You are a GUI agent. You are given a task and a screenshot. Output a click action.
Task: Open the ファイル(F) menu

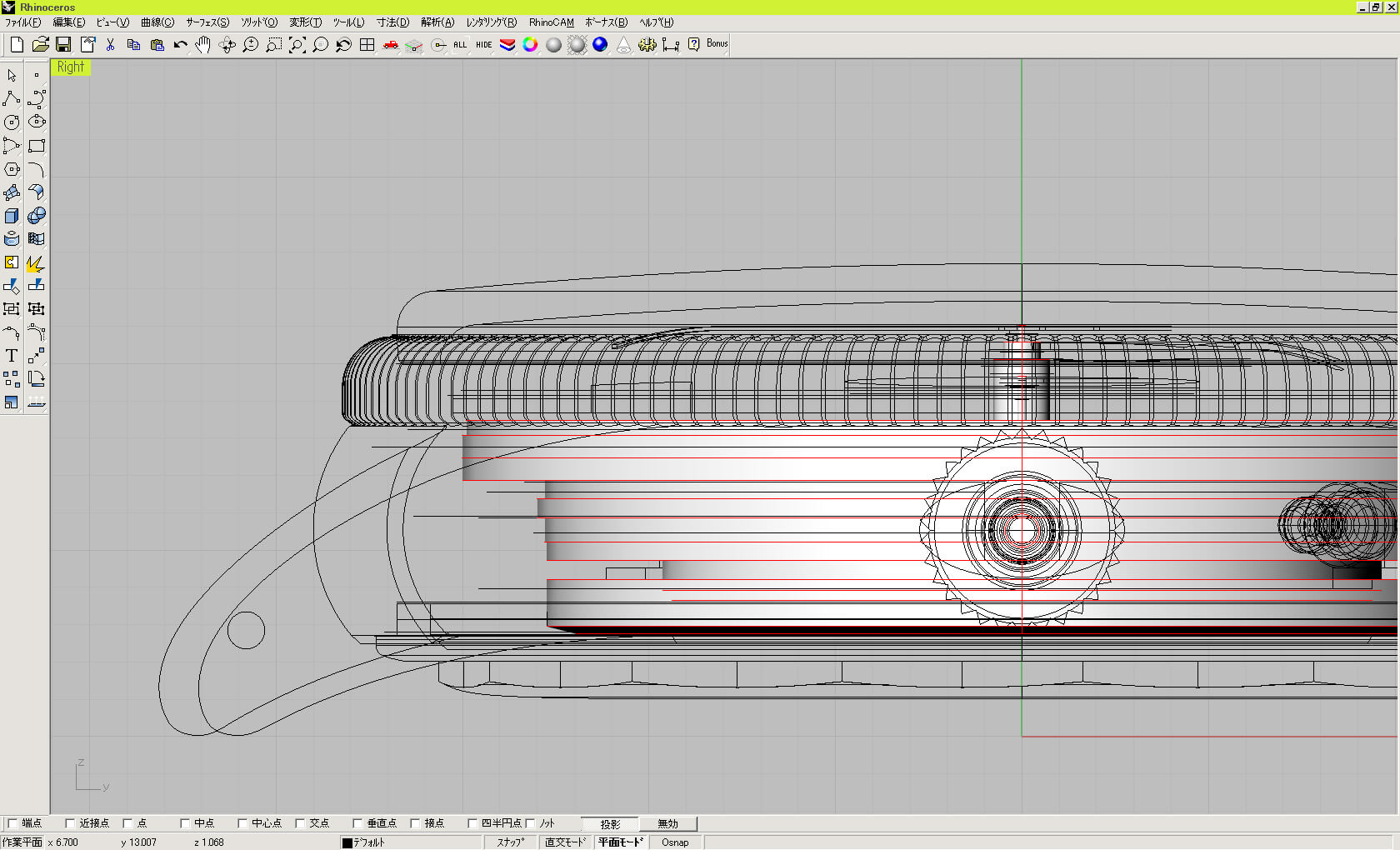point(22,22)
